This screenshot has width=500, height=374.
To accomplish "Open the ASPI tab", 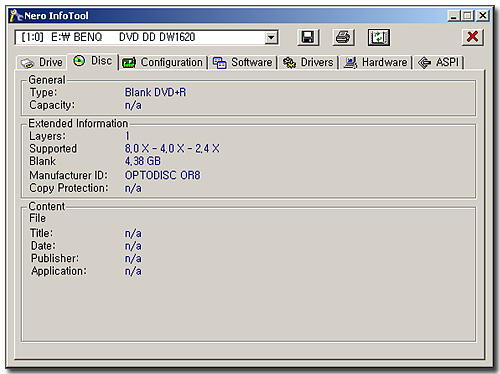I will point(438,62).
